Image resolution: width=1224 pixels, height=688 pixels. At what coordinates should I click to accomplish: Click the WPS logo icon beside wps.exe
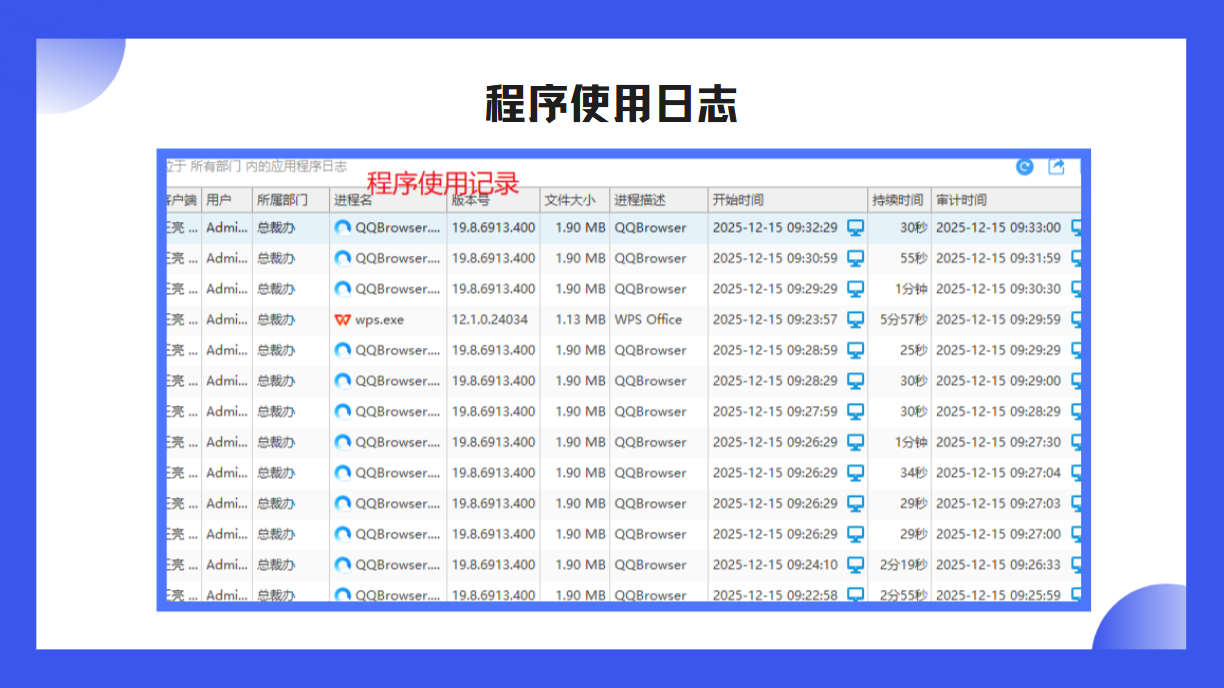coord(343,320)
